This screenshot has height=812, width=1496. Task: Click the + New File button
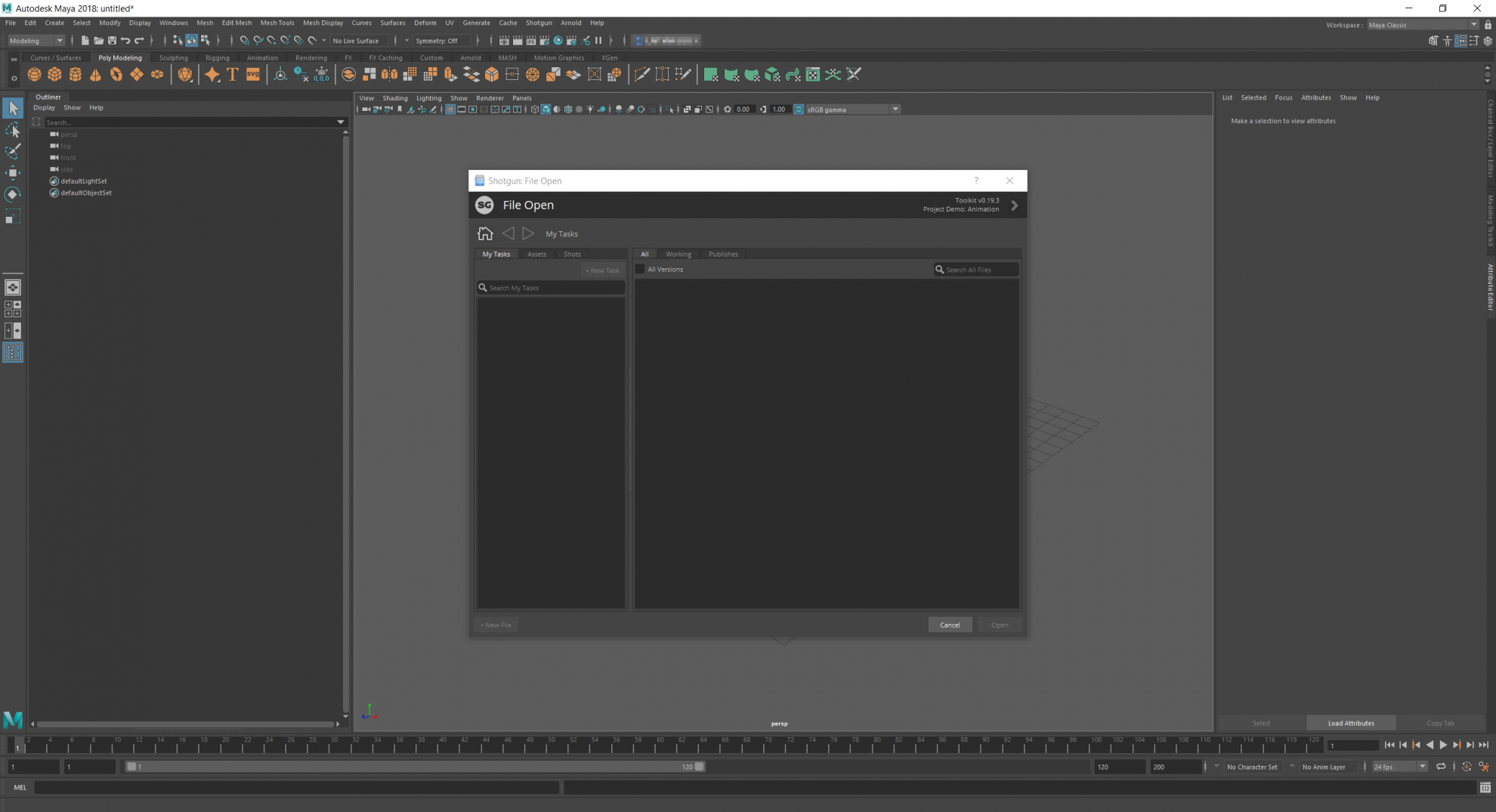coord(496,625)
